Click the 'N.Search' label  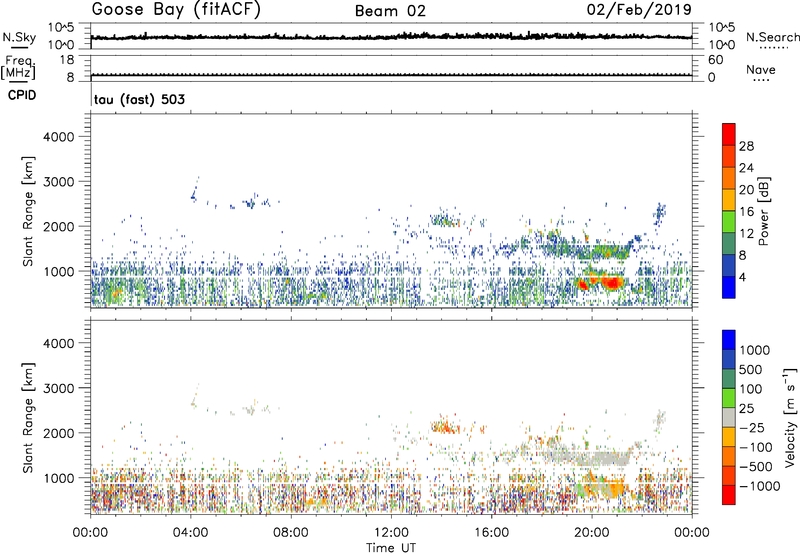coord(773,37)
